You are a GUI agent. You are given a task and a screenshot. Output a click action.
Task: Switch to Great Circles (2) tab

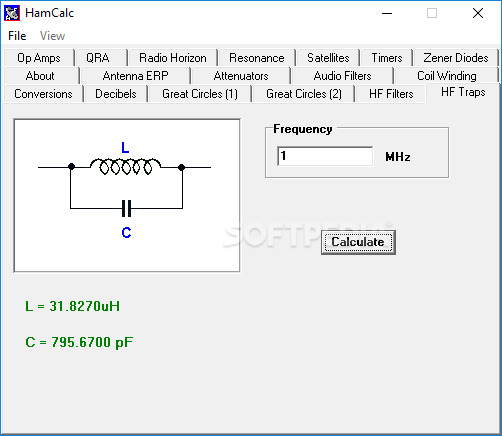(x=304, y=94)
